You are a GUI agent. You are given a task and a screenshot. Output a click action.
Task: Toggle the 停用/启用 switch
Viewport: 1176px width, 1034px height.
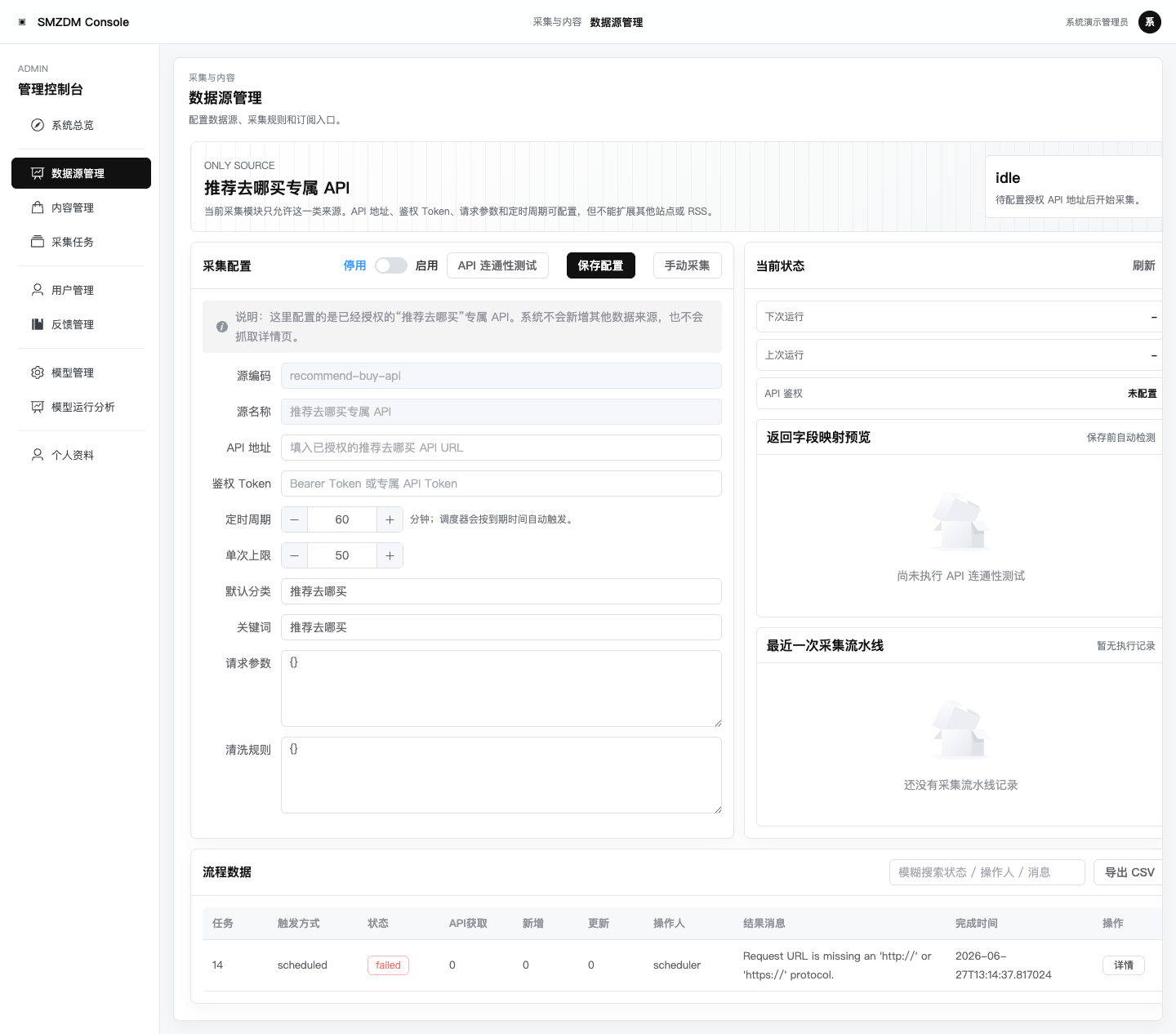391,265
